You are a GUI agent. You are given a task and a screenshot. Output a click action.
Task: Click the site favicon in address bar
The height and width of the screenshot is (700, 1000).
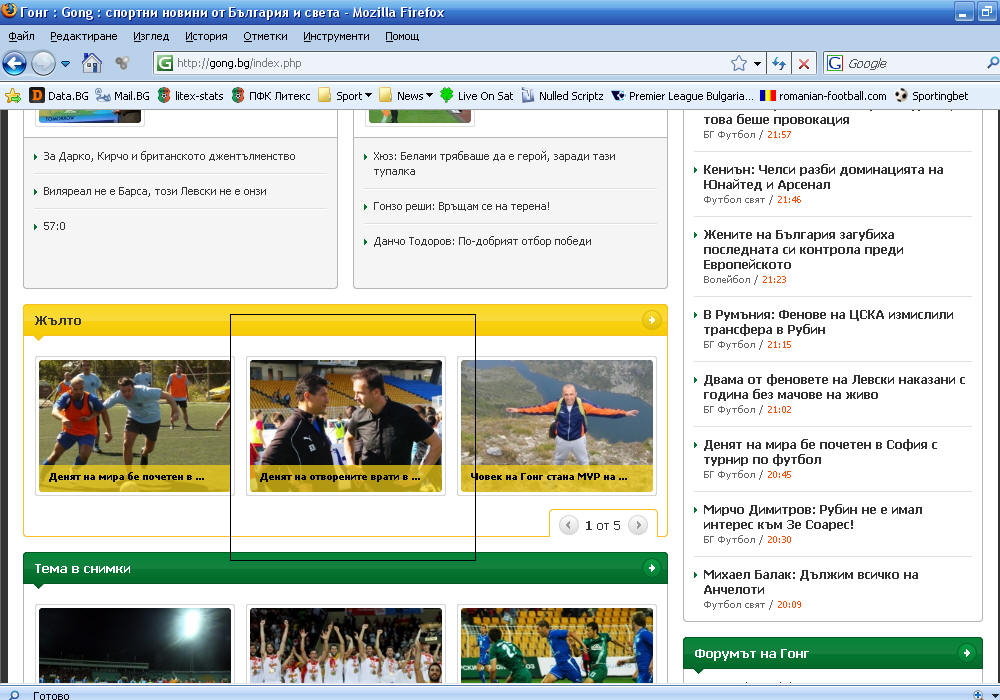point(165,63)
